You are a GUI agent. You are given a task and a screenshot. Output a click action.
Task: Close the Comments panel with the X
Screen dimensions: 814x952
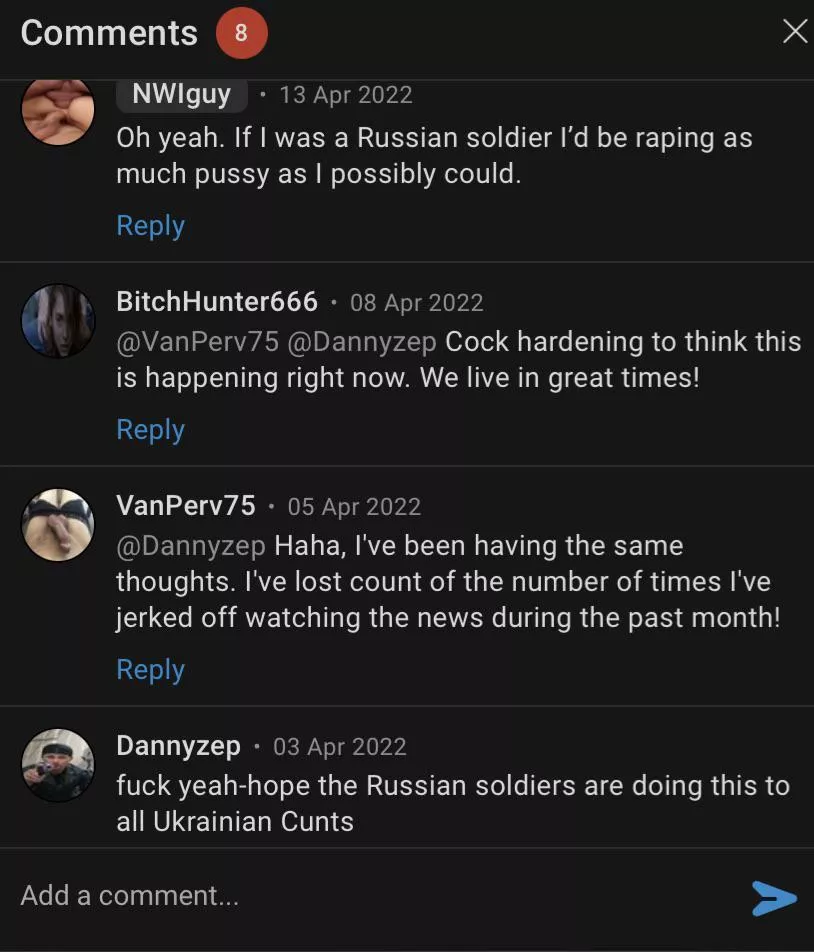(794, 31)
